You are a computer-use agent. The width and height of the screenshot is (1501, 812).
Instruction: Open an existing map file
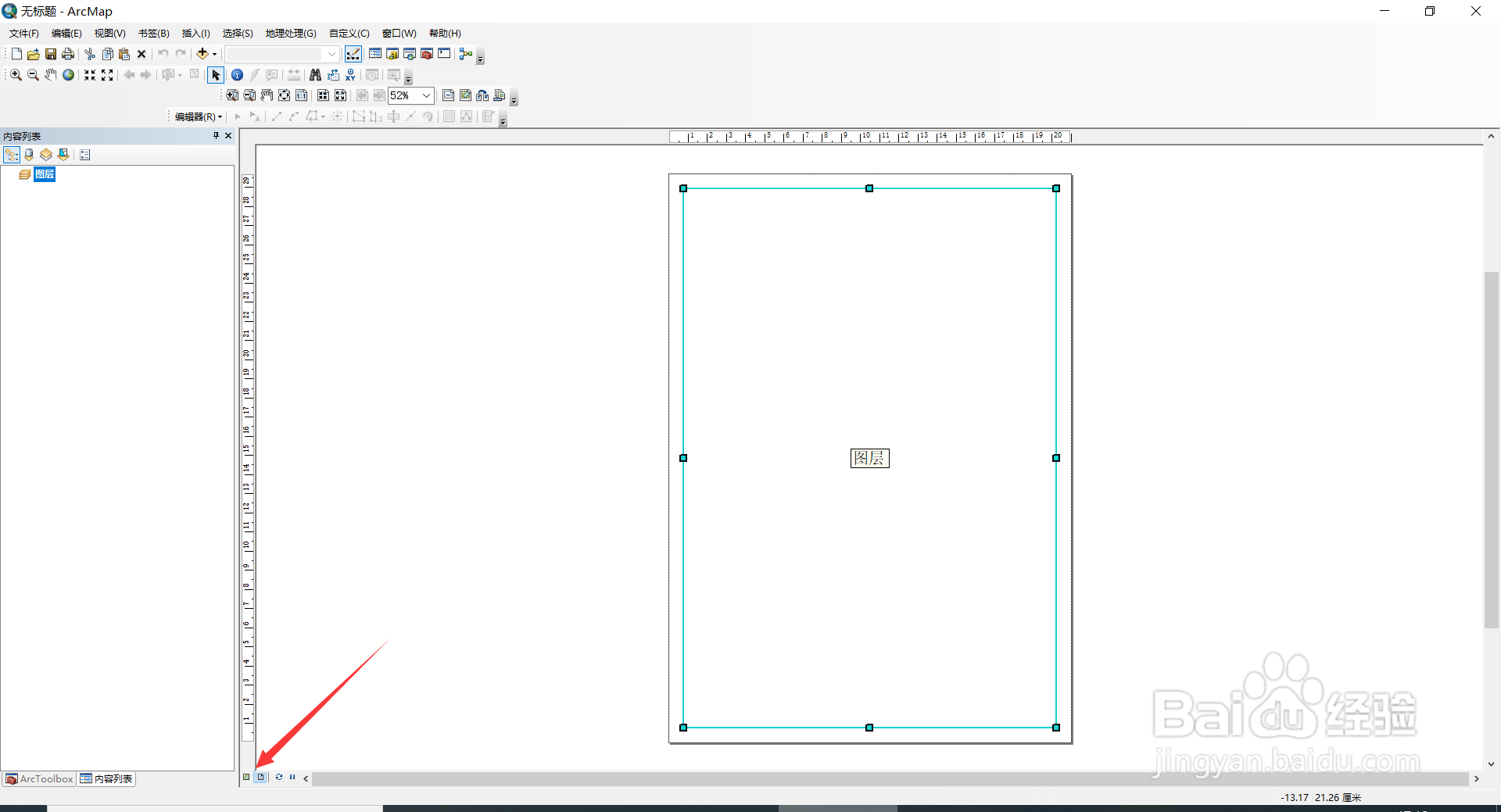coord(34,54)
